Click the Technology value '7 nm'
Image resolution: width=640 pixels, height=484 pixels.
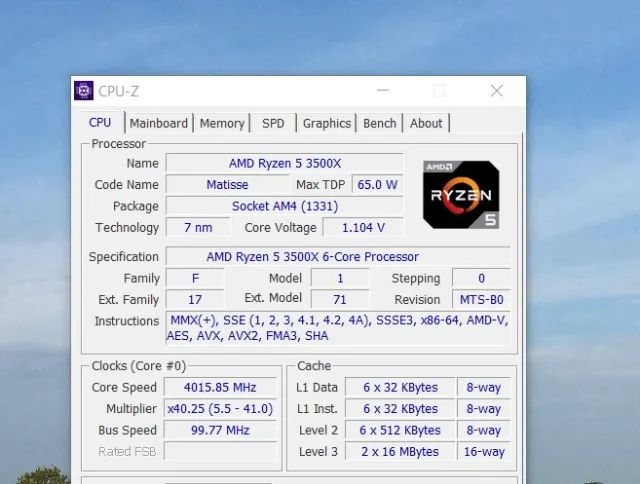pos(198,227)
